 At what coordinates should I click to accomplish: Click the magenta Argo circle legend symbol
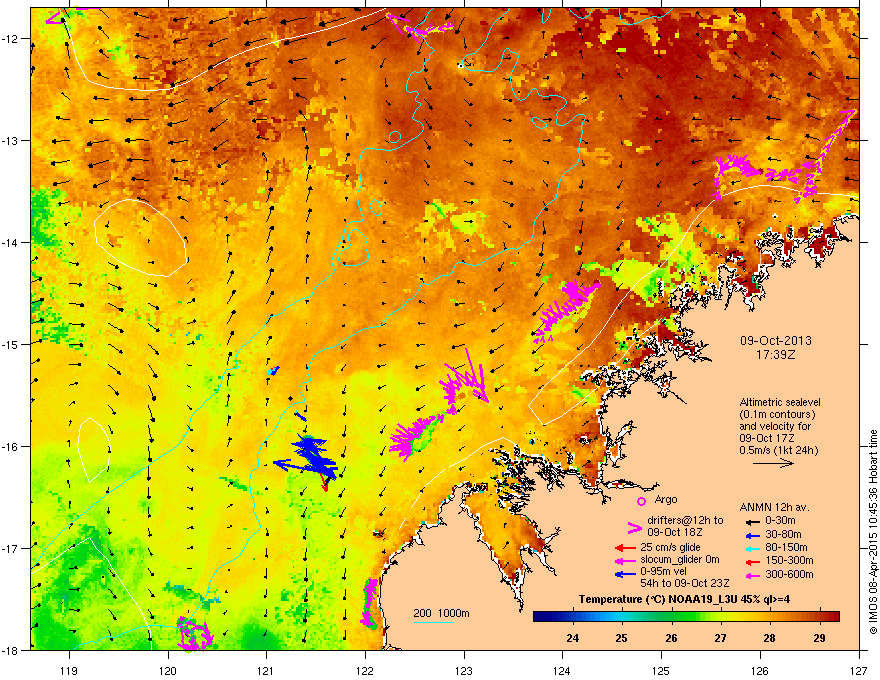point(641,501)
